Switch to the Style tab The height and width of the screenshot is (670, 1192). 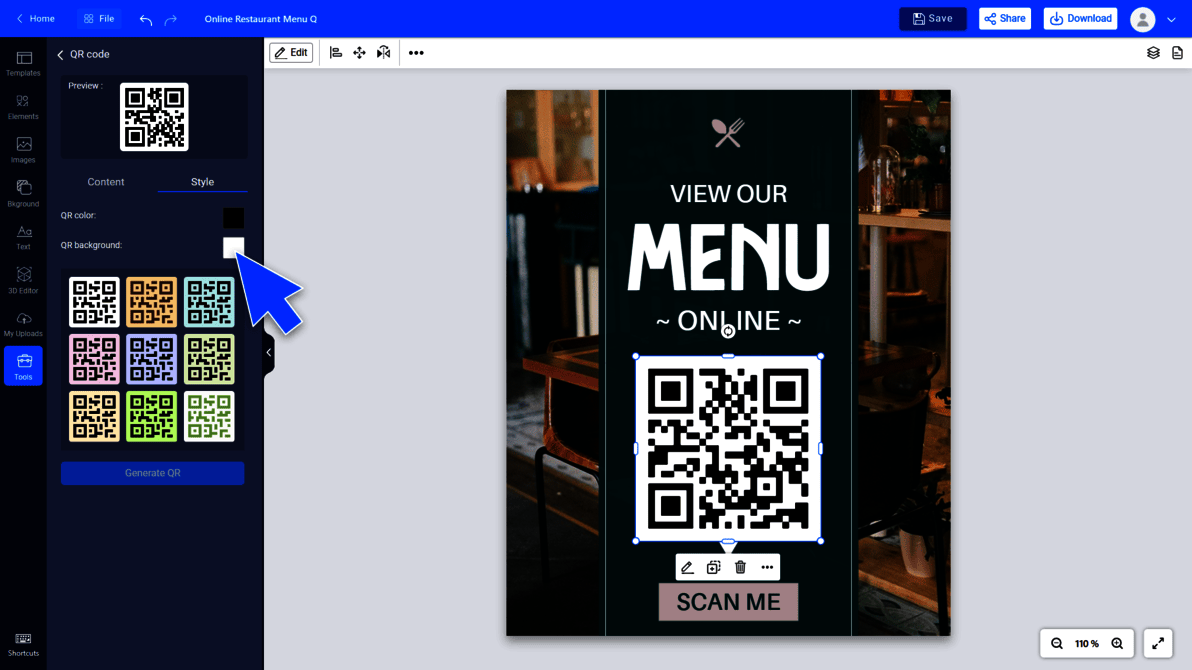(x=202, y=181)
